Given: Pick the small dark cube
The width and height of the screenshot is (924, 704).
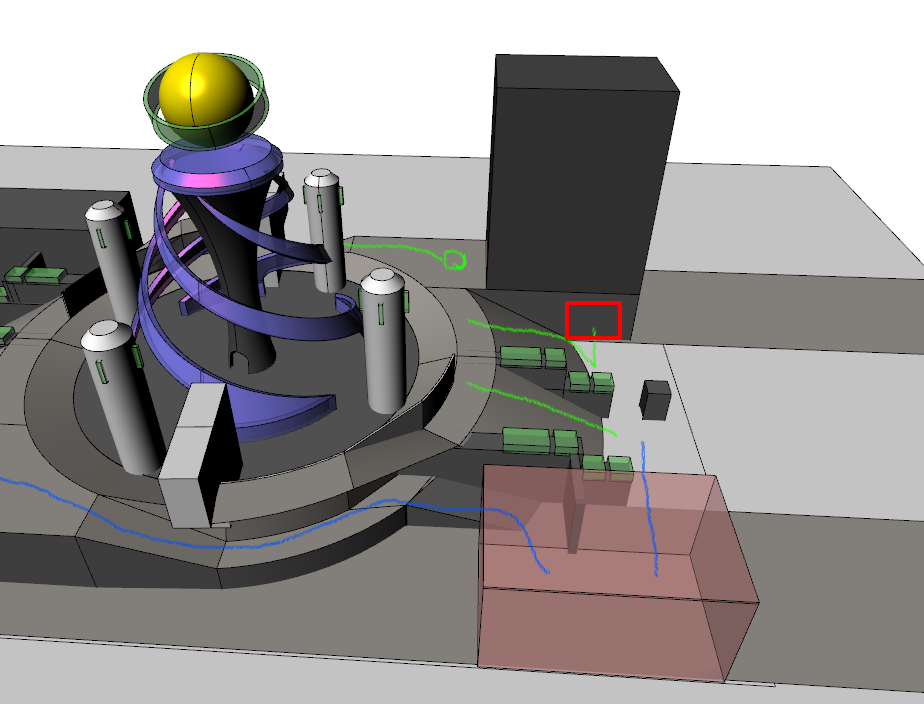Looking at the screenshot, I should 655,400.
